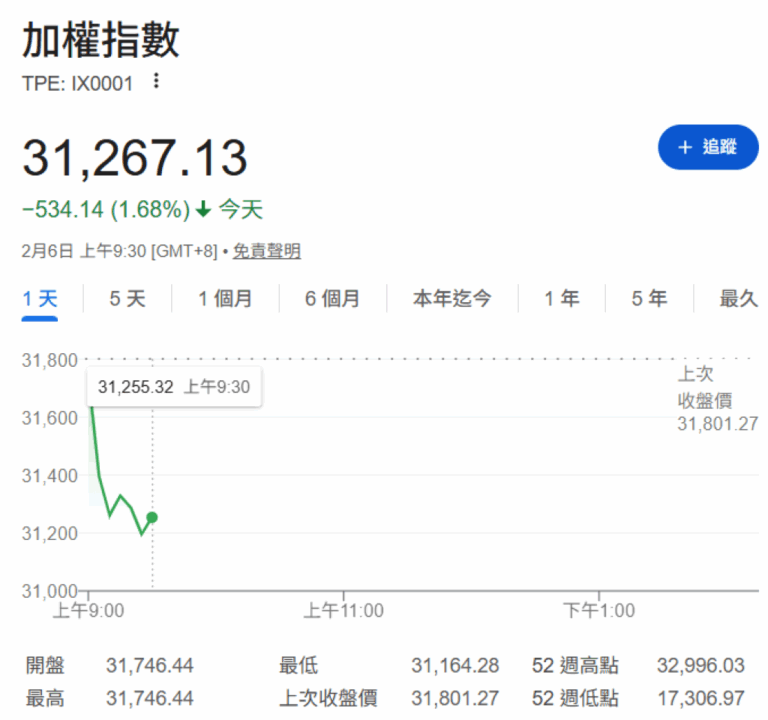Open the three-dot menu beside TPE: IX0001
The height and width of the screenshot is (720, 768).
tap(155, 82)
